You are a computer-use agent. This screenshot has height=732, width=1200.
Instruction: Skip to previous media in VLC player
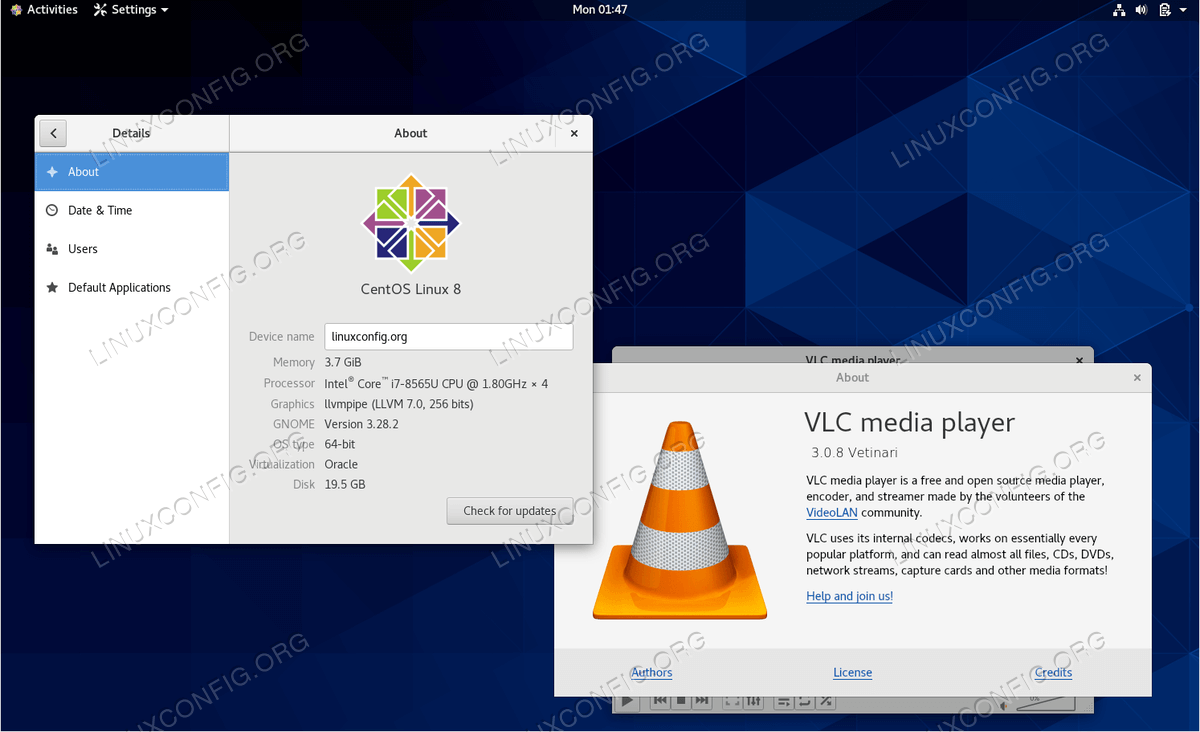pos(660,702)
